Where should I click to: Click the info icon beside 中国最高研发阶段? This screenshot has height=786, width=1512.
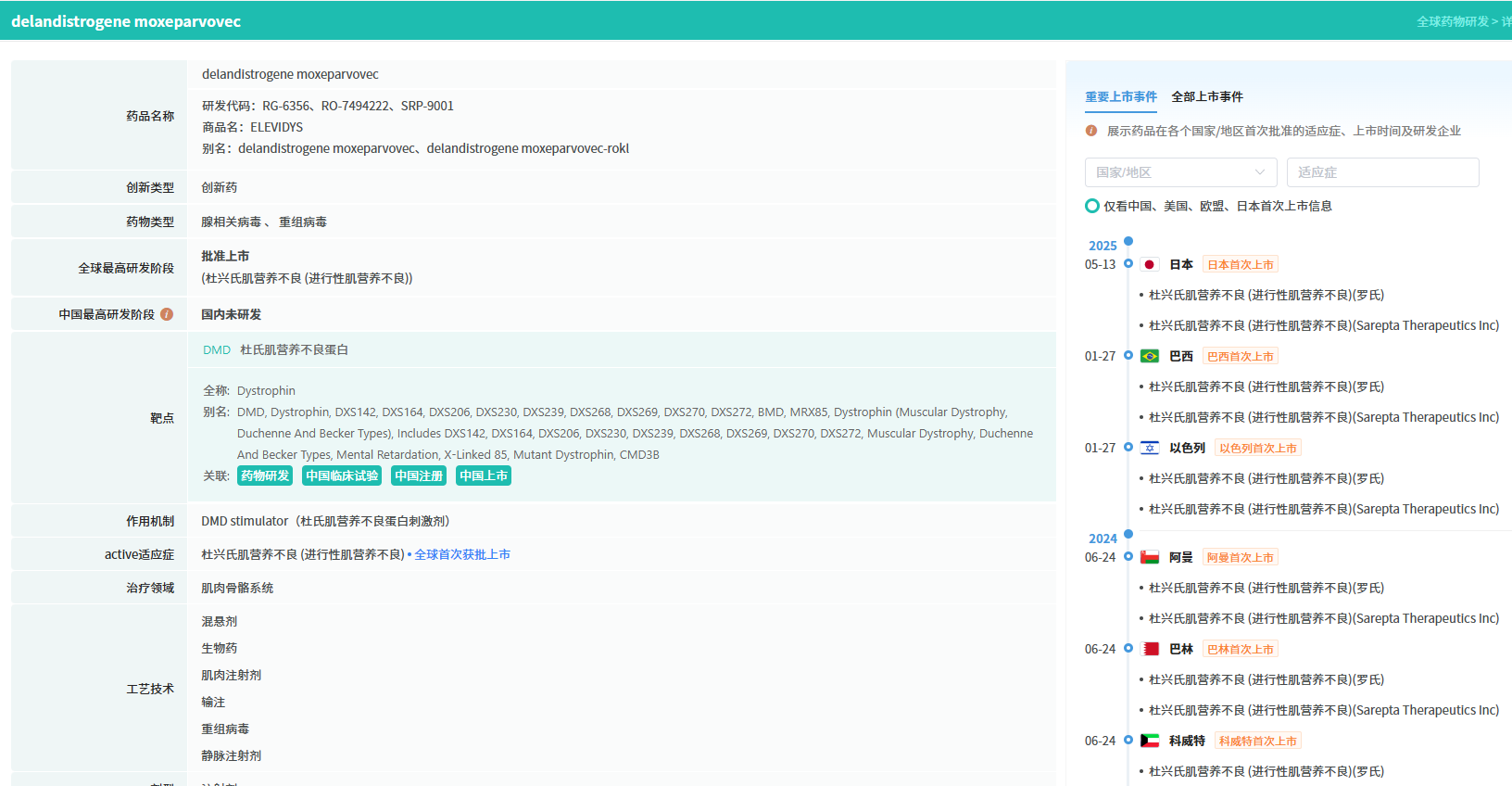167,314
